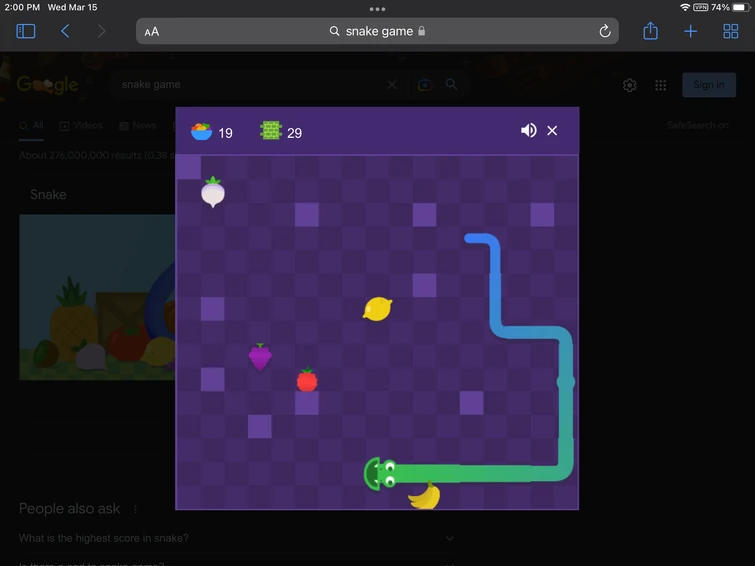Screen dimensions: 755x566
Task: Clear the Google search query
Action: tap(392, 85)
